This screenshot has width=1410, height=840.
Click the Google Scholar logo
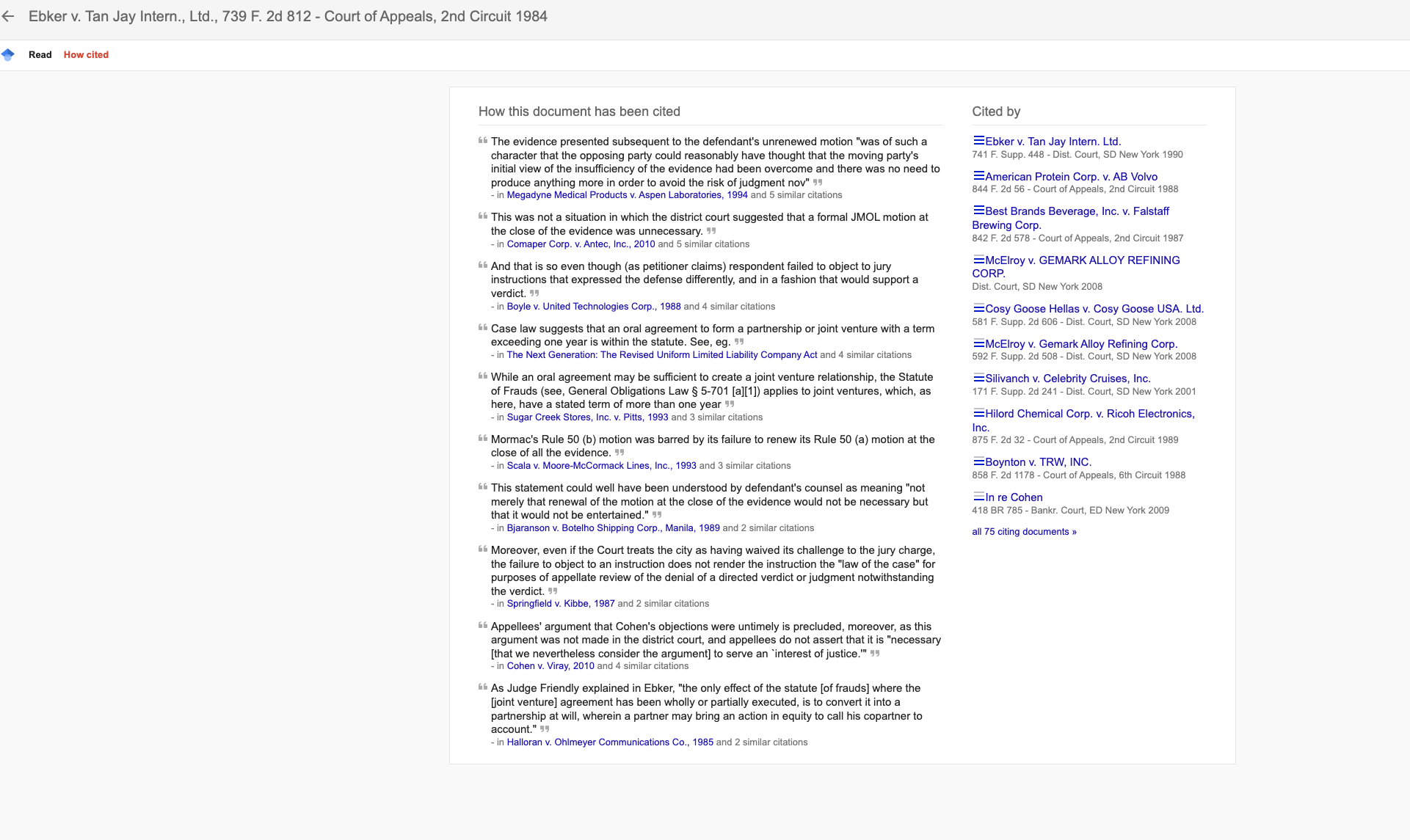9,54
